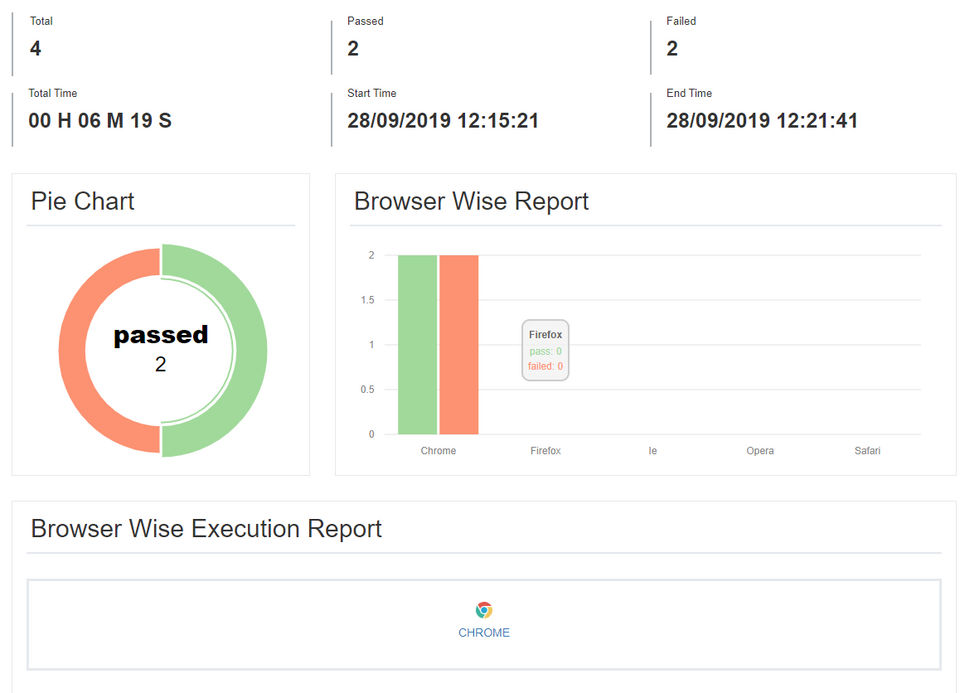Click the Total count value 4
960x693 pixels.
[36, 48]
